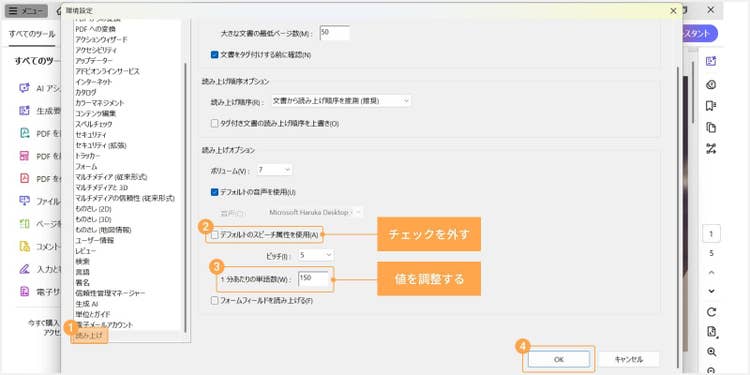Enable タグ付き文書の読み上げ順序を上書き checkbox
Screen dimensions: 750x375
pyautogui.click(x=214, y=123)
